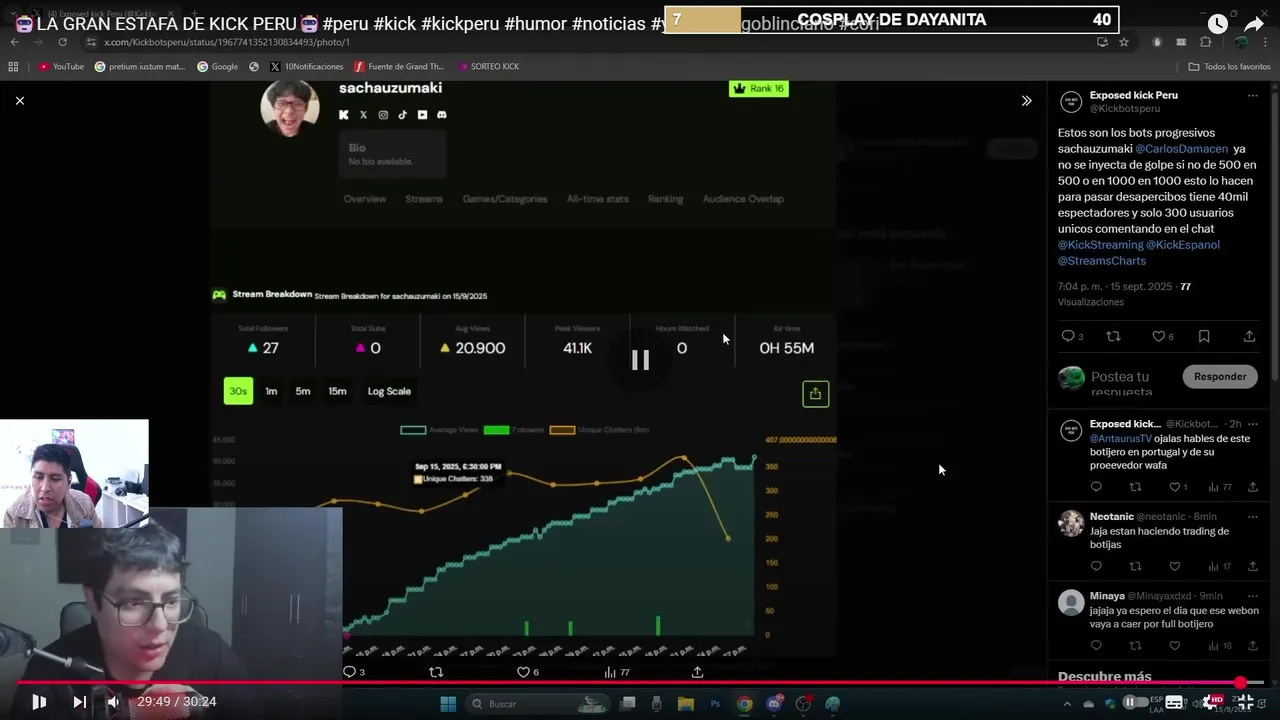This screenshot has width=1280, height=720.
Task: Click the Responder button
Action: click(x=1220, y=377)
